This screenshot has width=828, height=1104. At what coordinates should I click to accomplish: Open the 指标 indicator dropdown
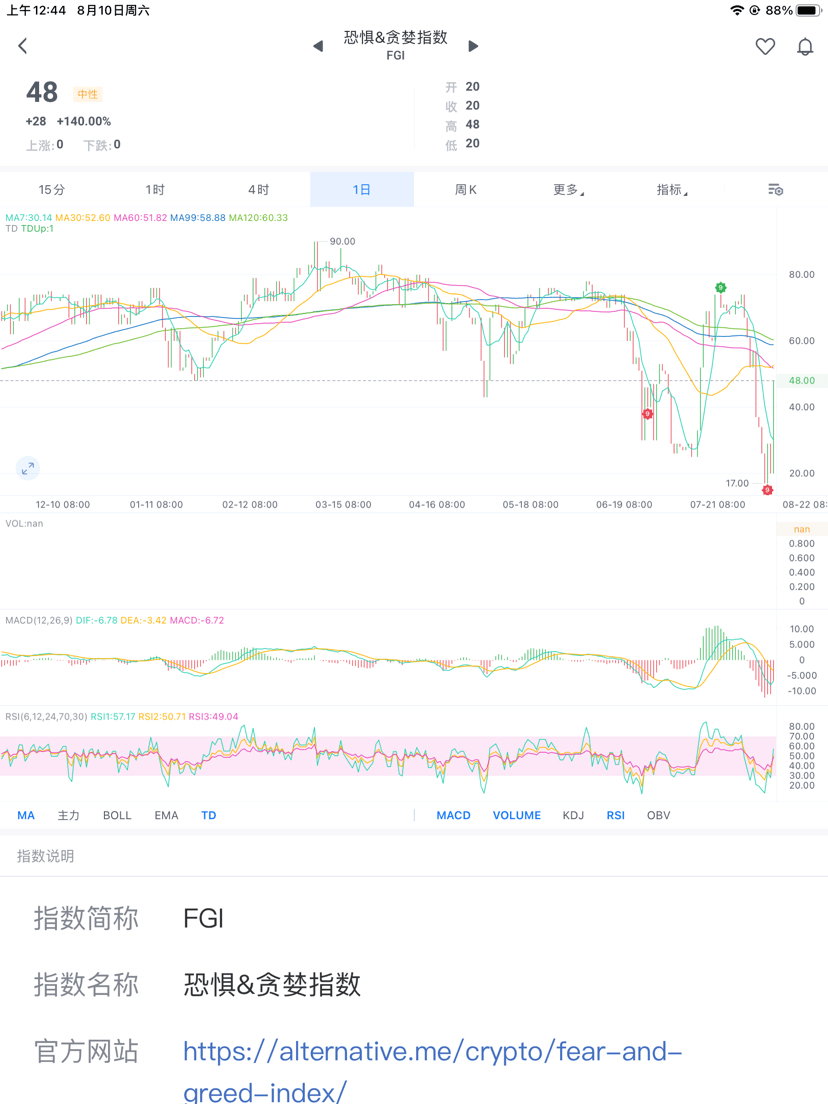(672, 189)
